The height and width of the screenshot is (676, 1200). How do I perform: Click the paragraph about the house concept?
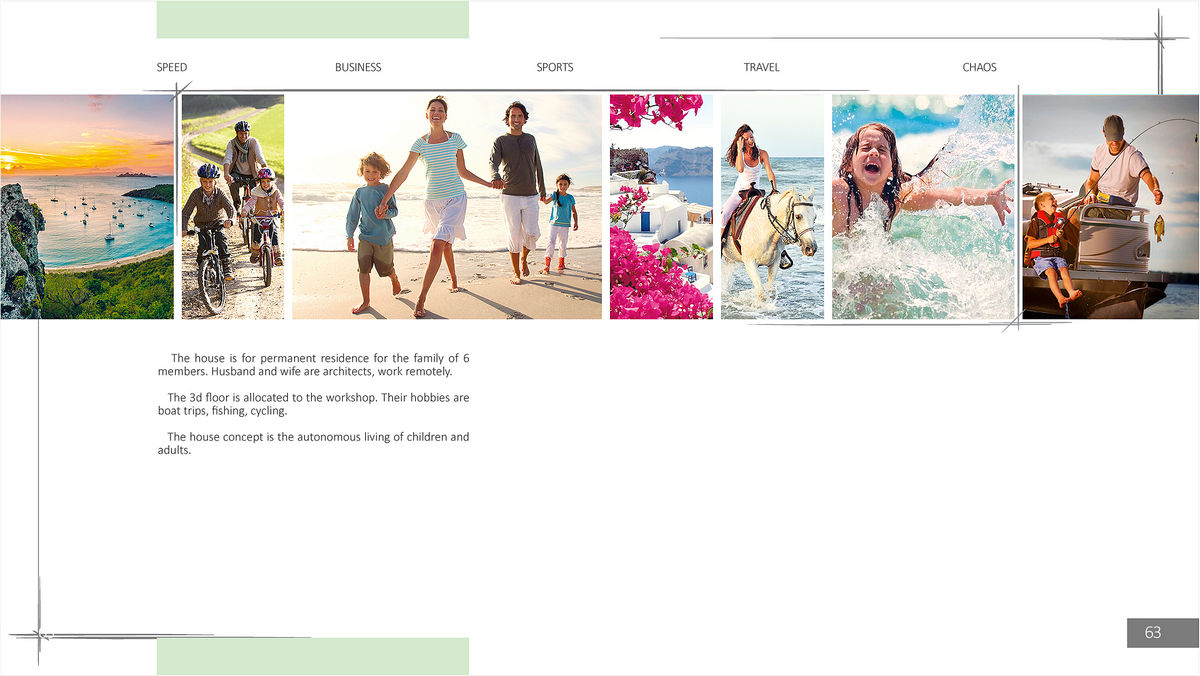(314, 444)
